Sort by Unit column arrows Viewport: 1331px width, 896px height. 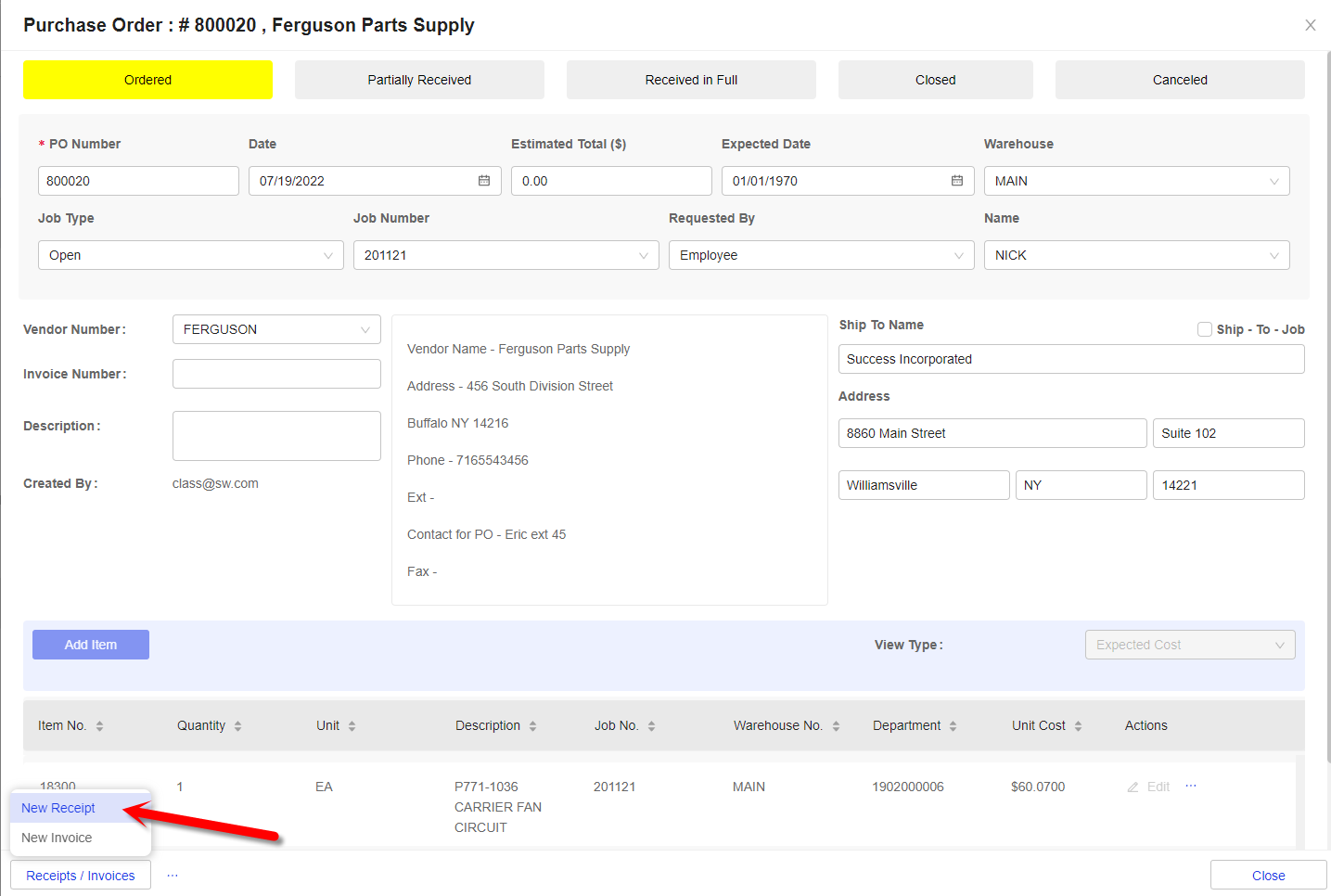coord(352,726)
